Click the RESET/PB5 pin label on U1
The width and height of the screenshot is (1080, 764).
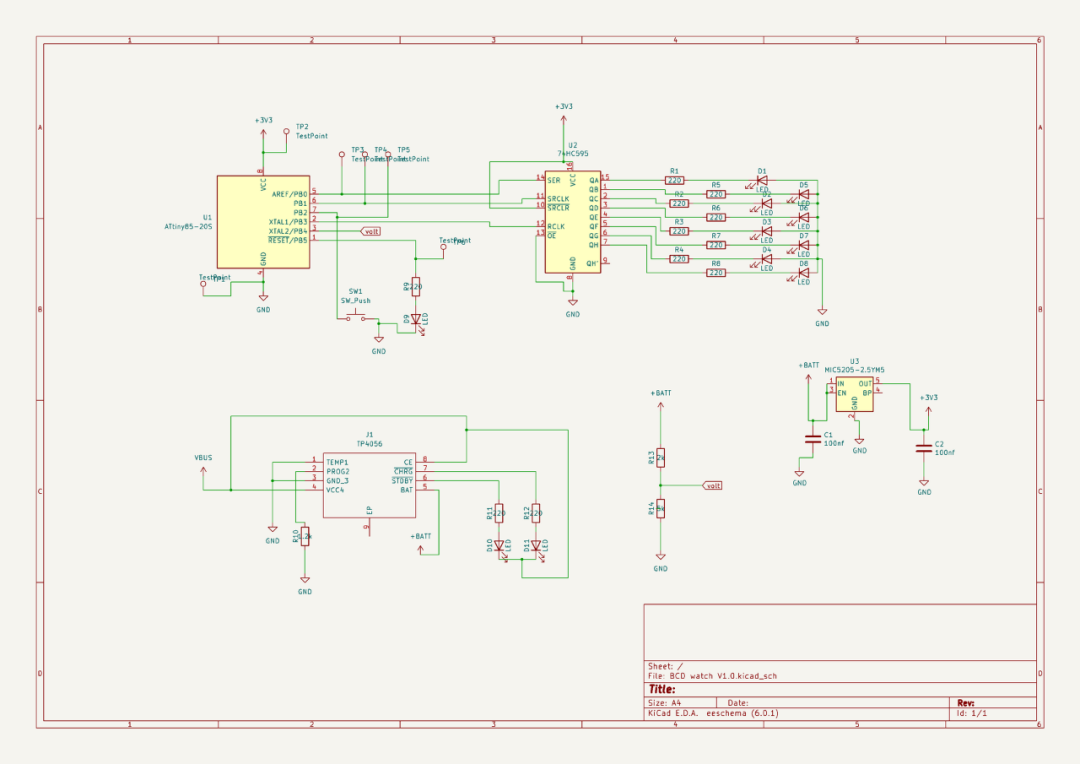tap(288, 240)
